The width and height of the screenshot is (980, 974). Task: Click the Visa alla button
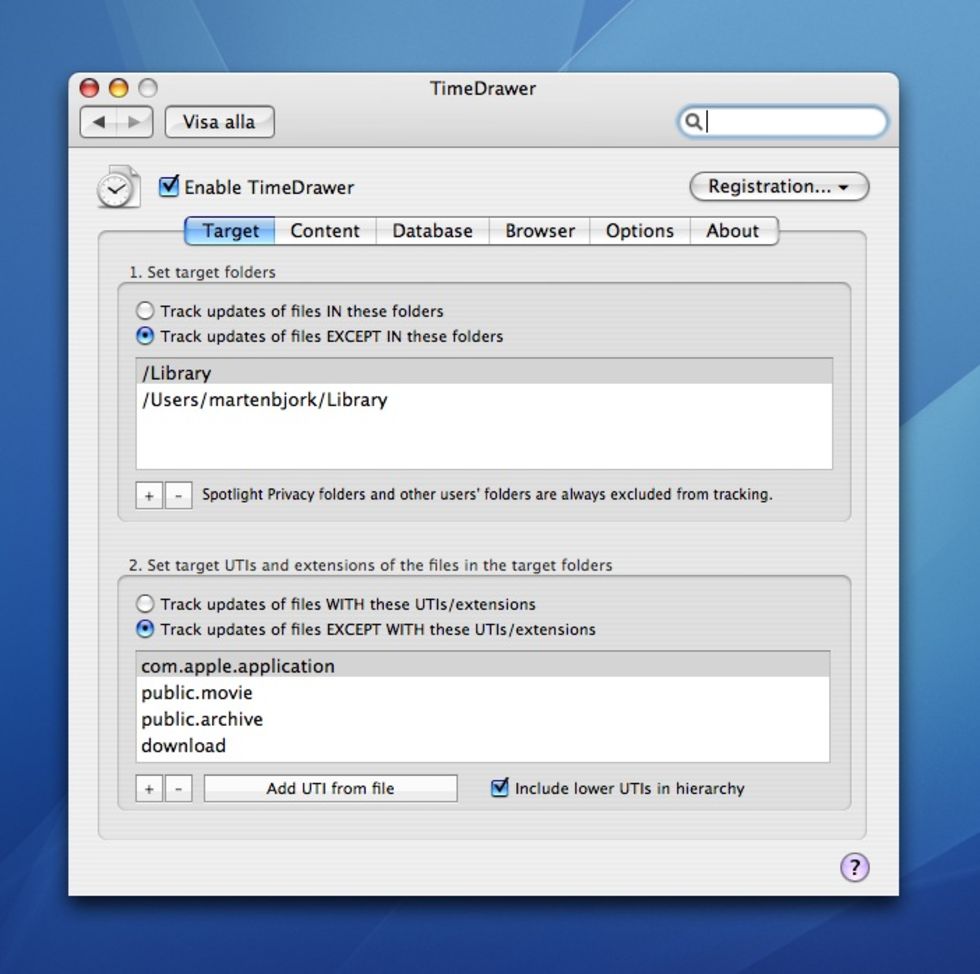click(x=219, y=122)
